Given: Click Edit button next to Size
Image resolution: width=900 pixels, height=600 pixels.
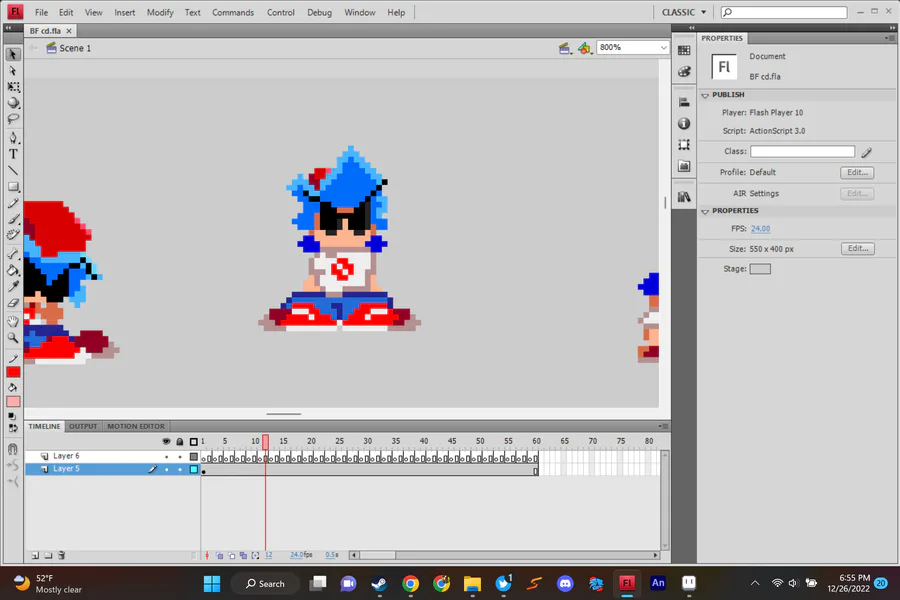Looking at the screenshot, I should pyautogui.click(x=857, y=249).
